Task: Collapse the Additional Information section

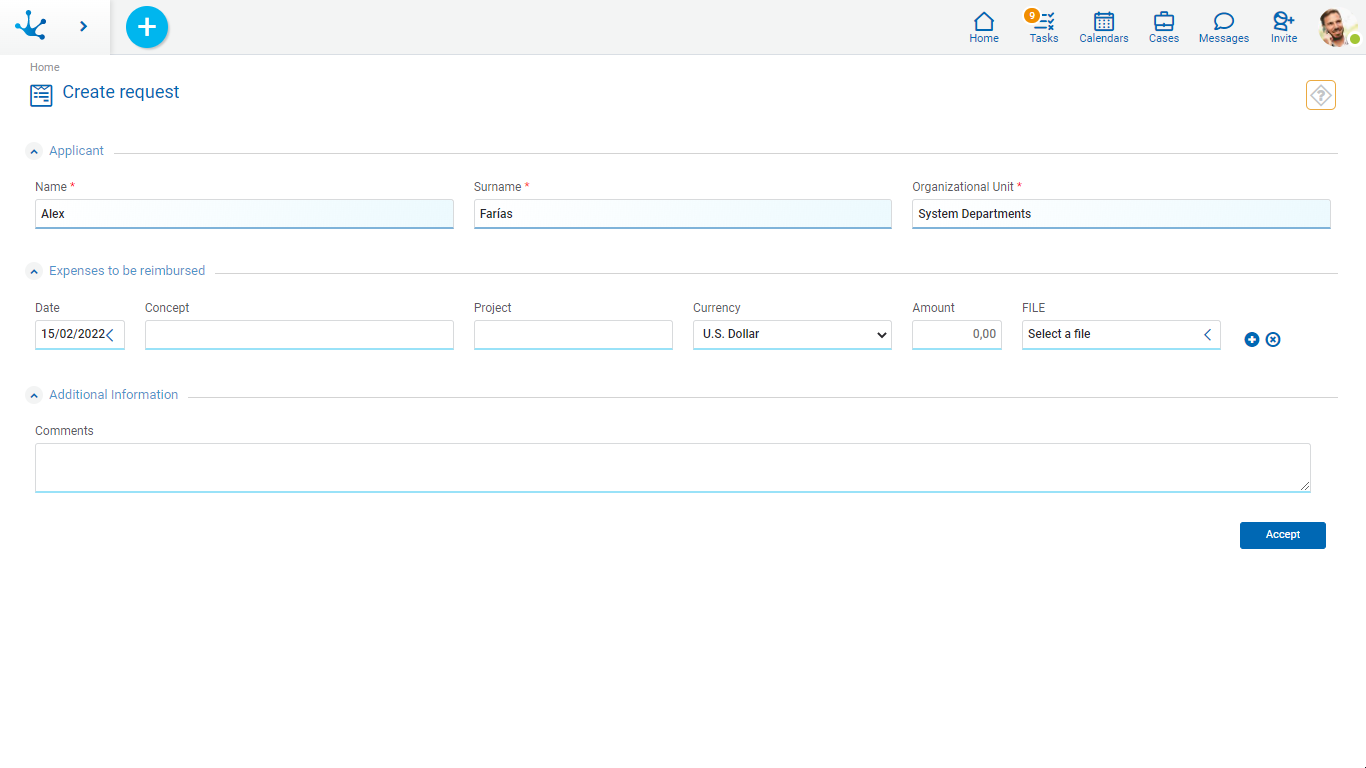Action: tap(35, 396)
